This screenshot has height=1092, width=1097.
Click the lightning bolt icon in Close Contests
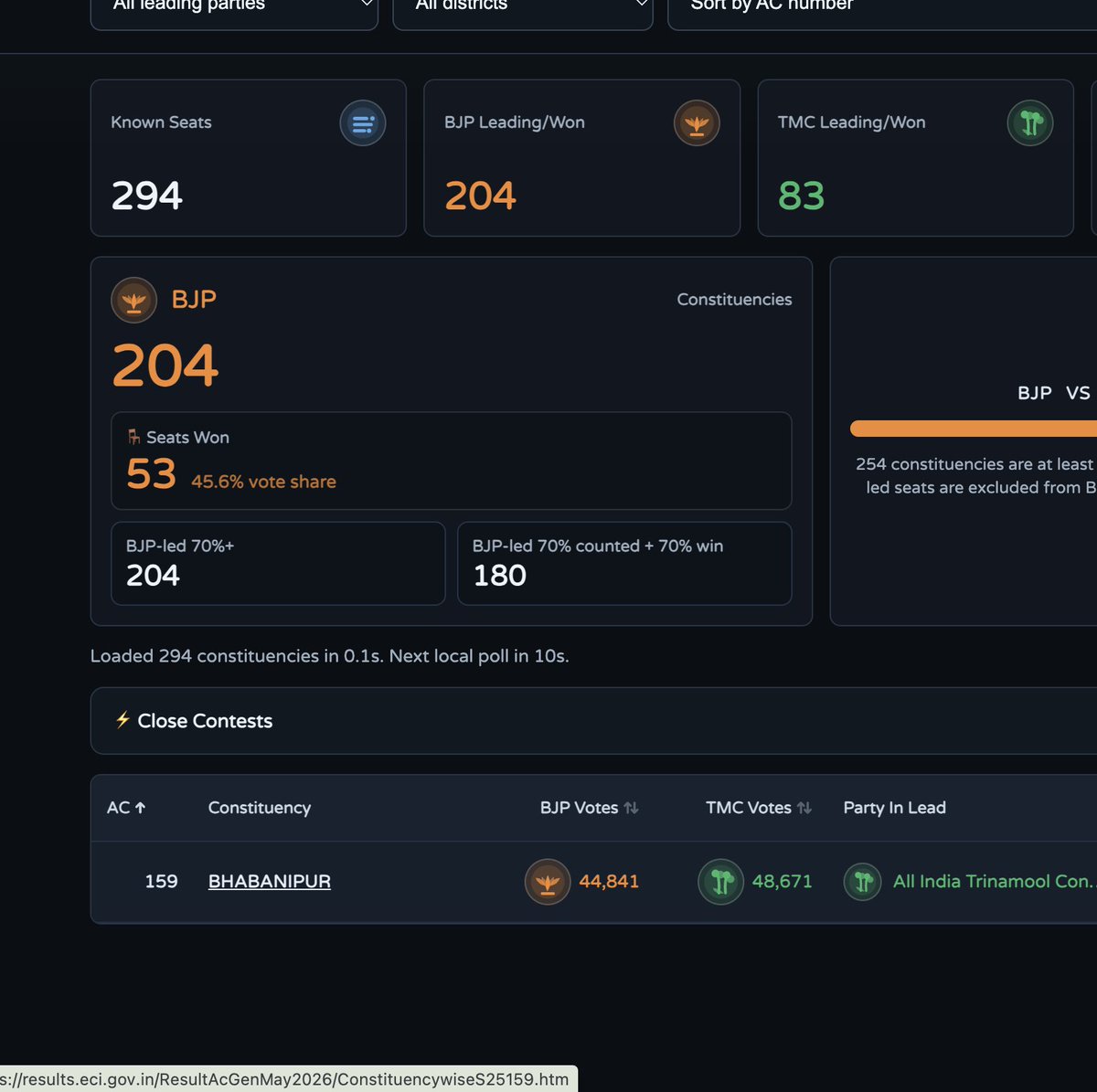pos(122,720)
